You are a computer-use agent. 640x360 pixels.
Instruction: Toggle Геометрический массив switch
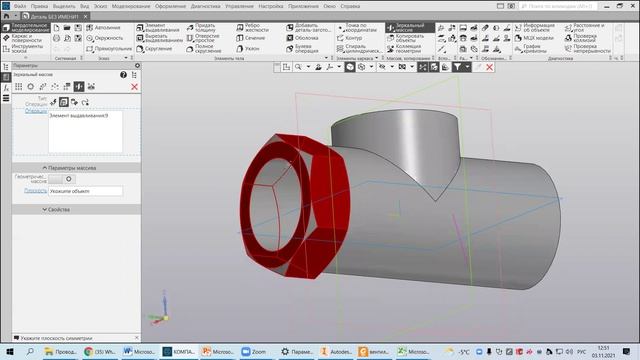[x=62, y=179]
